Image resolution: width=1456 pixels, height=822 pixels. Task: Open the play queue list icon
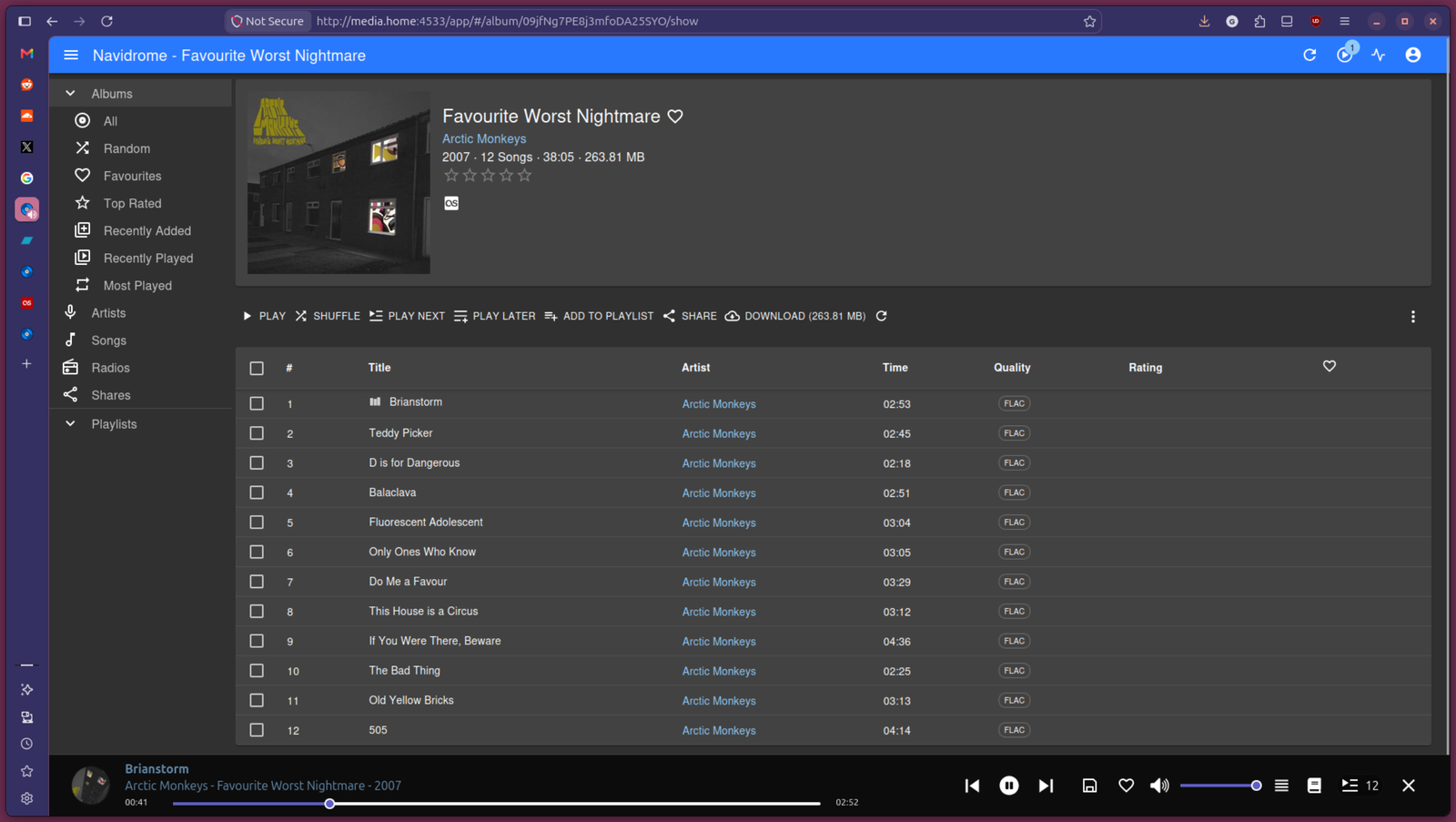point(1281,786)
